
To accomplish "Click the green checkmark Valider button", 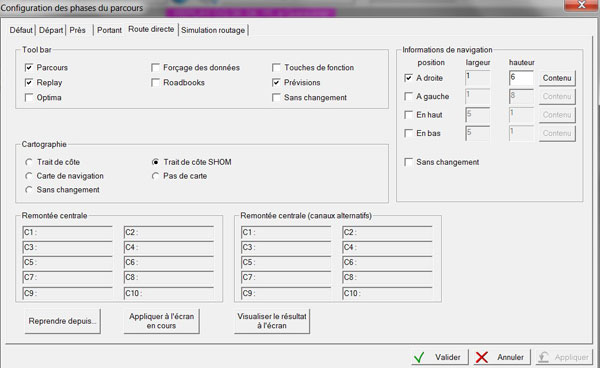I will pos(439,357).
